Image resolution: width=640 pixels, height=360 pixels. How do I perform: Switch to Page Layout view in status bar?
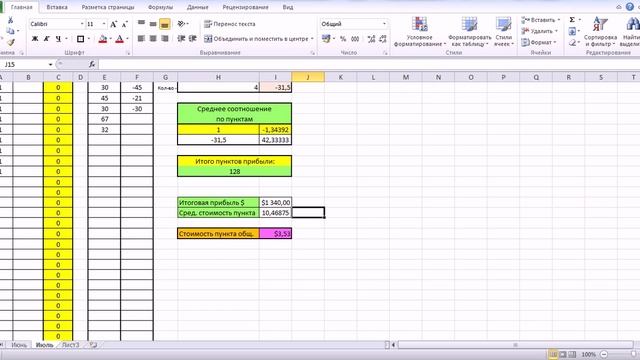(x=562, y=354)
